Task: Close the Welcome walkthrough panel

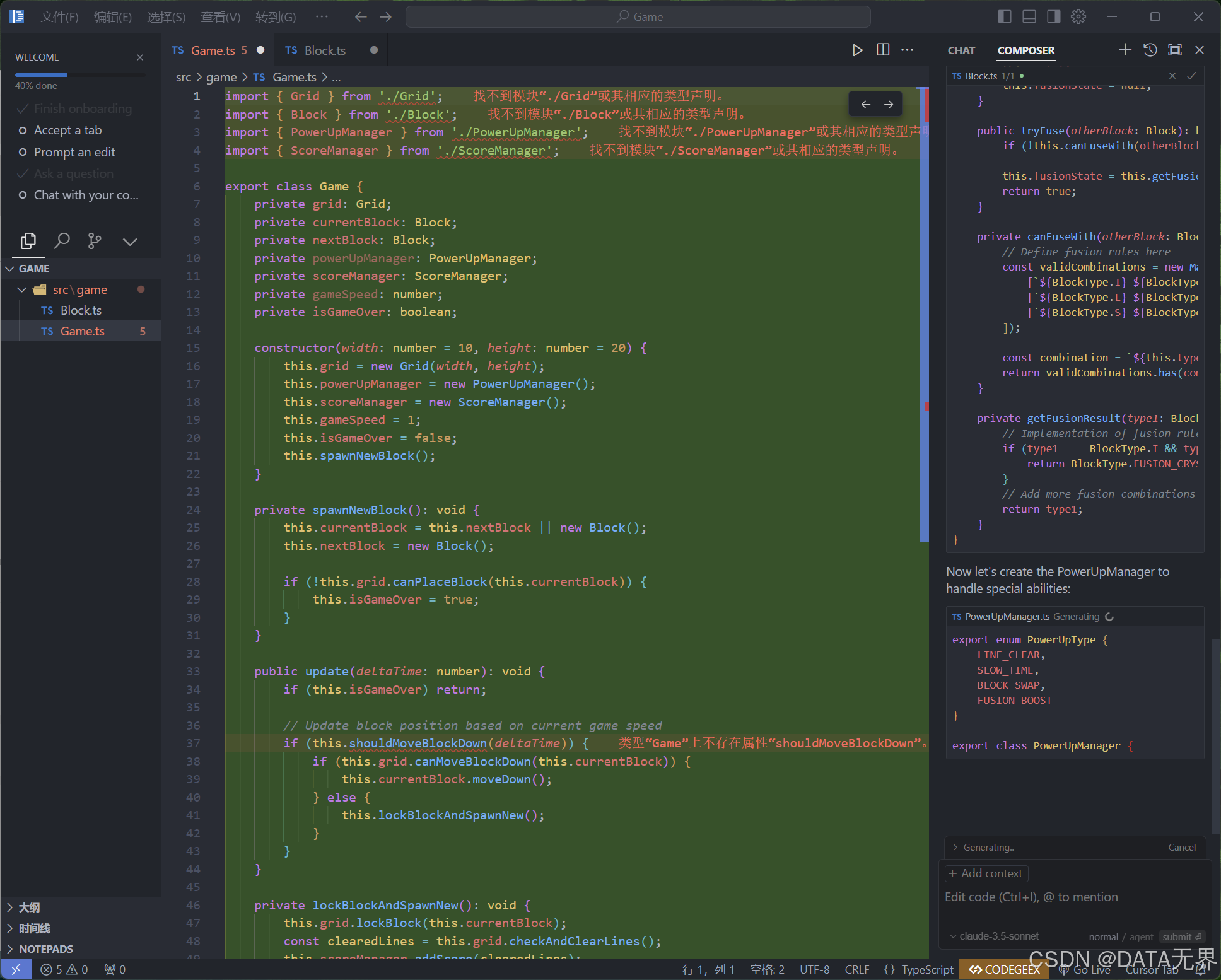Action: click(x=140, y=57)
